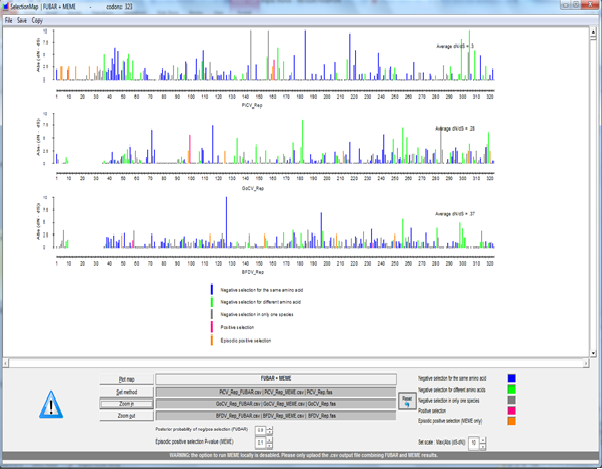Adjust the FUBAR posterior probability spinner
The width and height of the screenshot is (602, 469).
click(x=262, y=430)
